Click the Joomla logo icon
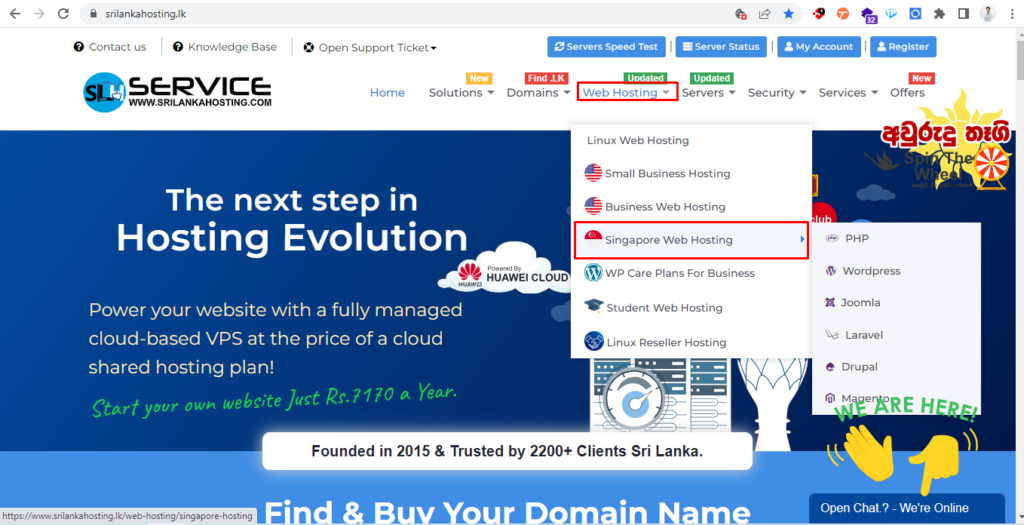Viewport: 1024px width, 525px height. [830, 303]
